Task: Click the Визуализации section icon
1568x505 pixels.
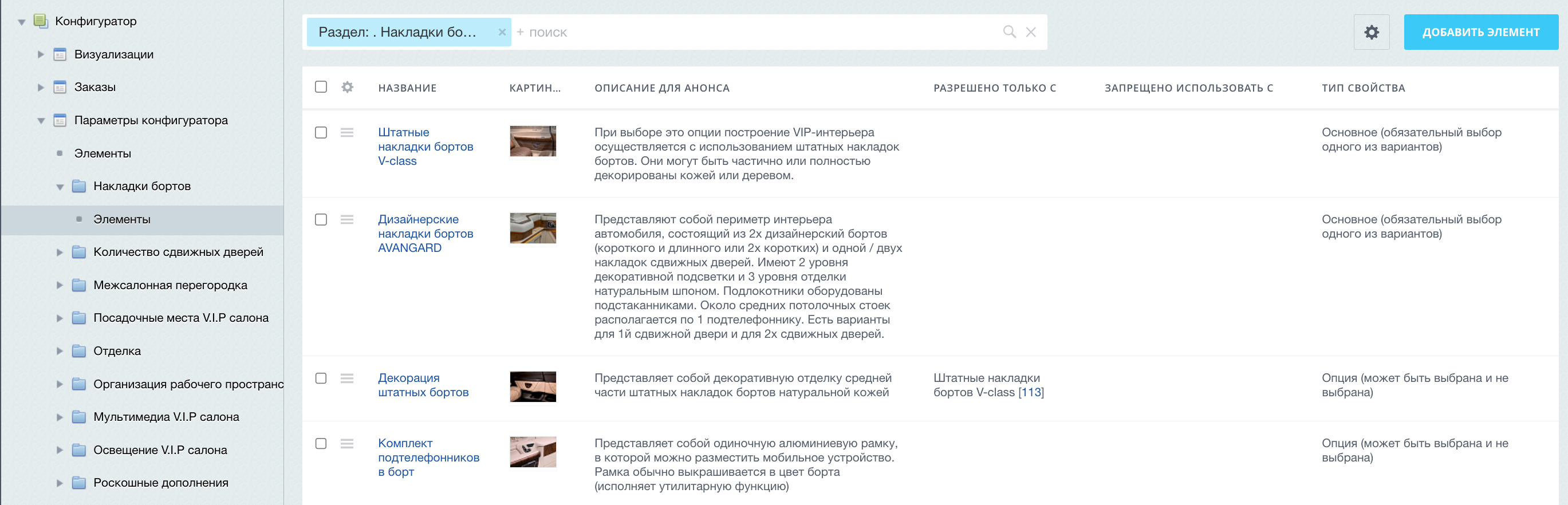Action: click(60, 54)
